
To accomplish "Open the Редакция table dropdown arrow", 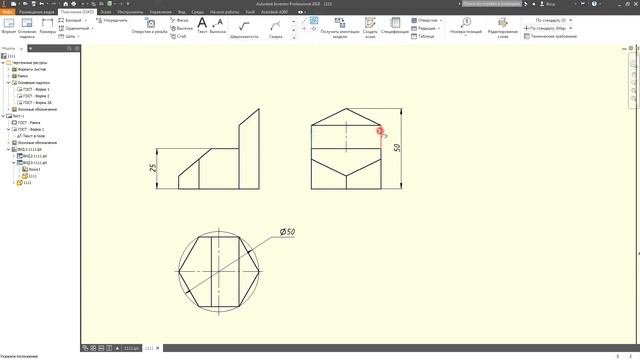I will [439, 28].
